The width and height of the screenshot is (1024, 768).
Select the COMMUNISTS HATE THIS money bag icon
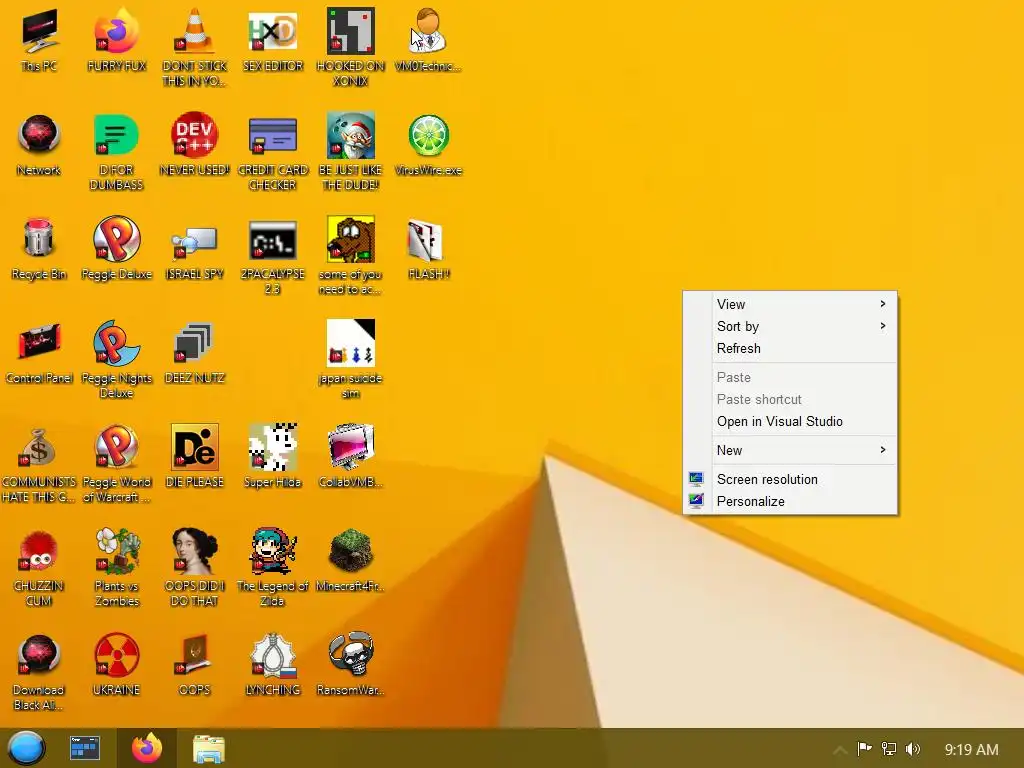[x=38, y=447]
